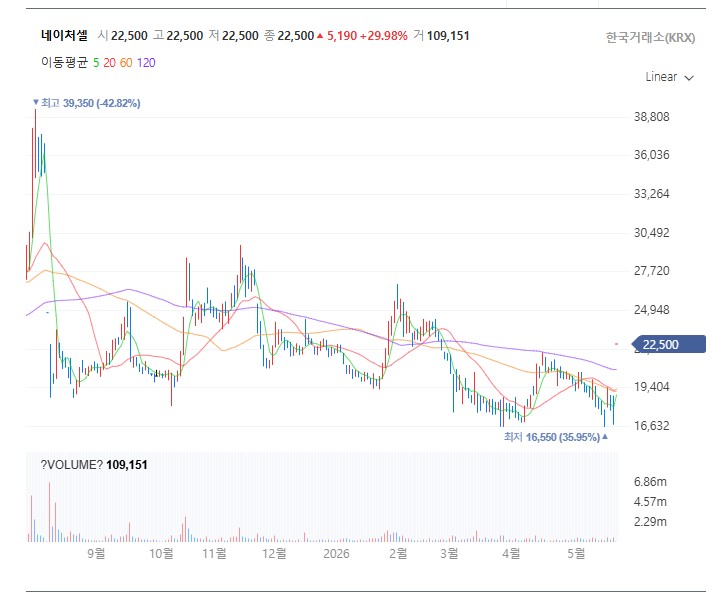Image resolution: width=721 pixels, height=596 pixels.
Task: Click the 2.29m volume axis label
Action: click(650, 522)
